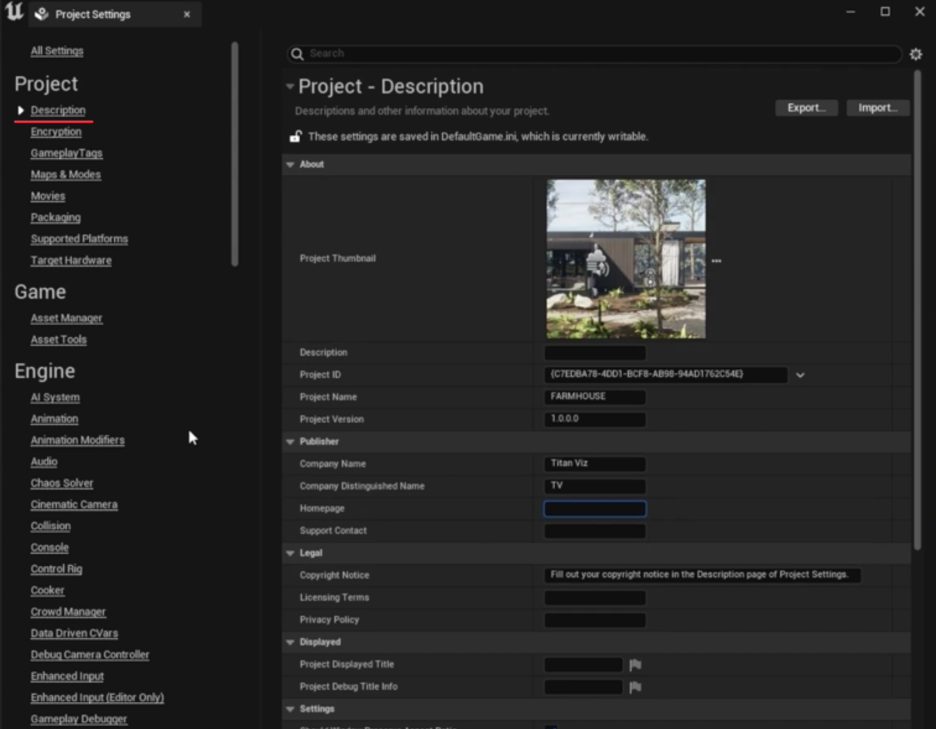Open Cinematic Camera settings
936x729 pixels.
pyautogui.click(x=74, y=505)
